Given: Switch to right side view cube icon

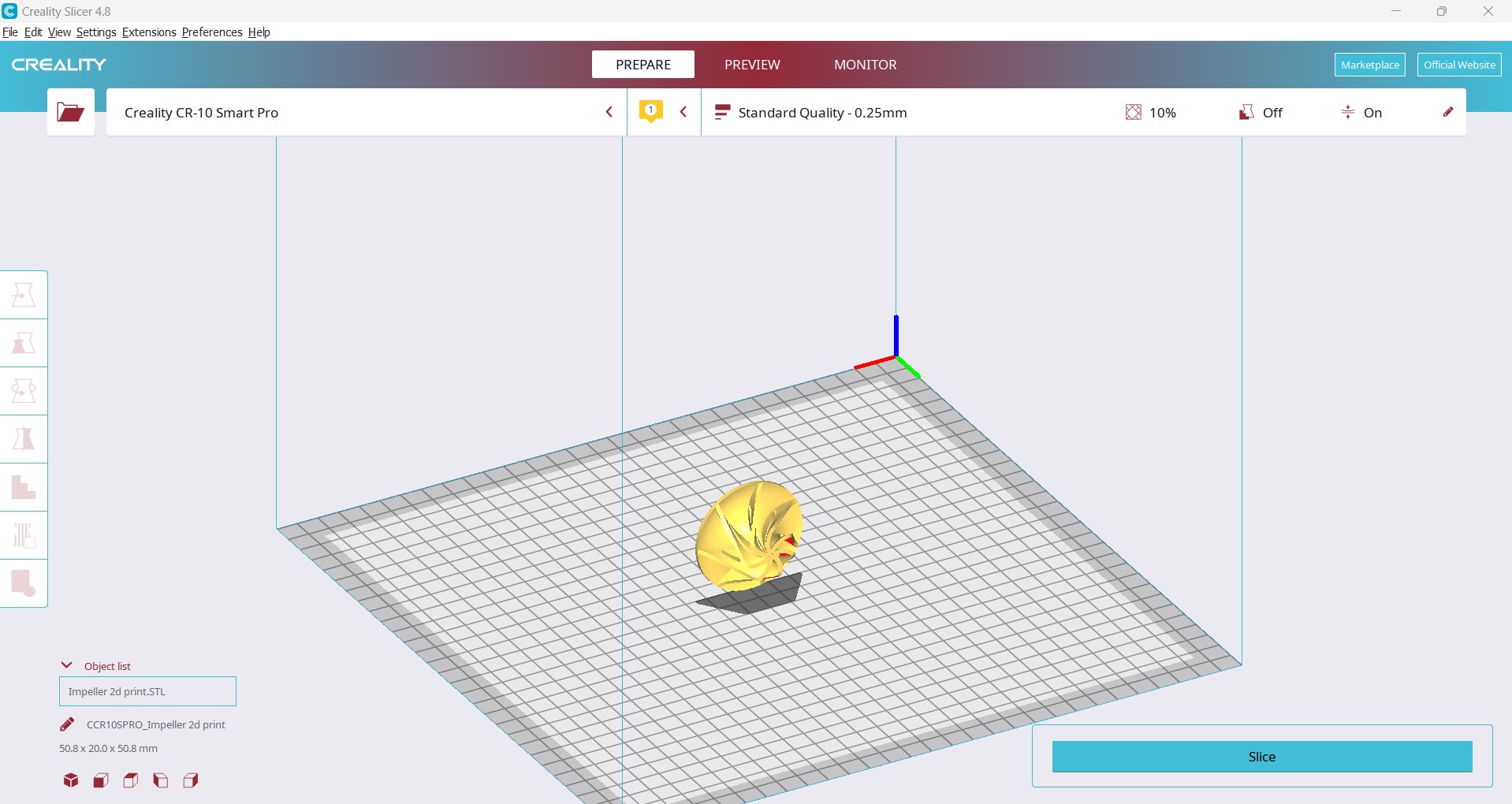Looking at the screenshot, I should point(191,780).
